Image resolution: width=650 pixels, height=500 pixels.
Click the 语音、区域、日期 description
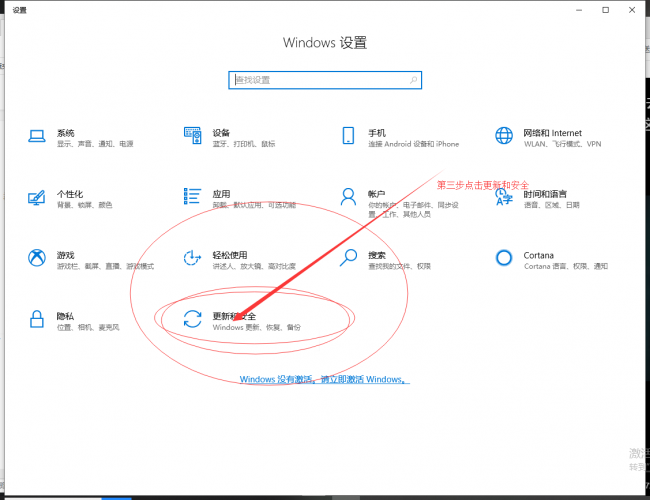click(x=551, y=205)
